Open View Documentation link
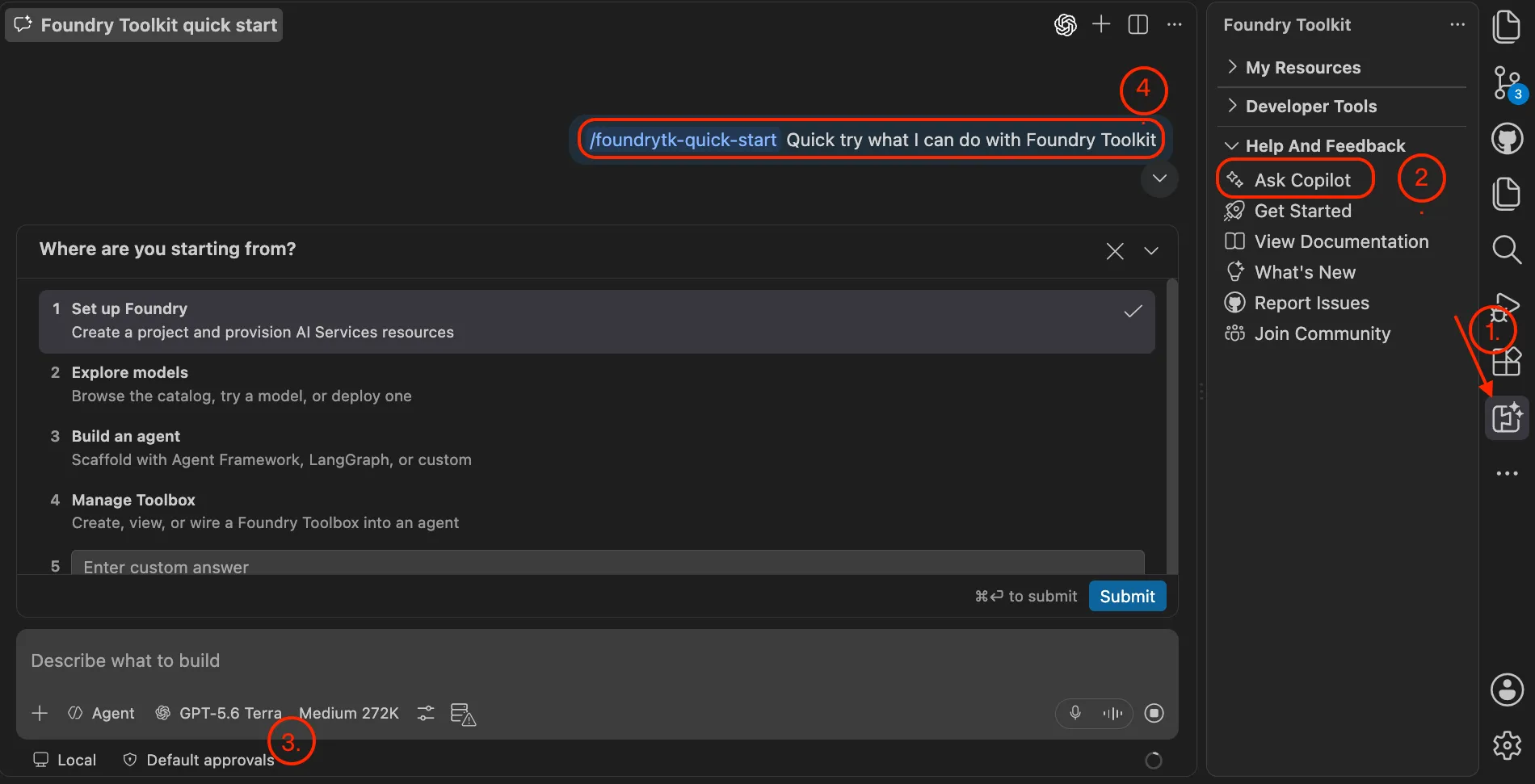Viewport: 1535px width, 784px height. (1341, 241)
